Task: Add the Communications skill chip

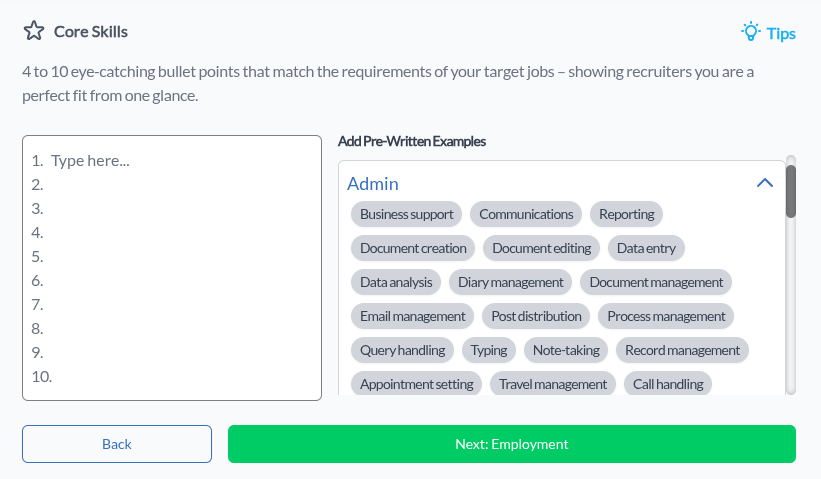Action: [x=526, y=214]
